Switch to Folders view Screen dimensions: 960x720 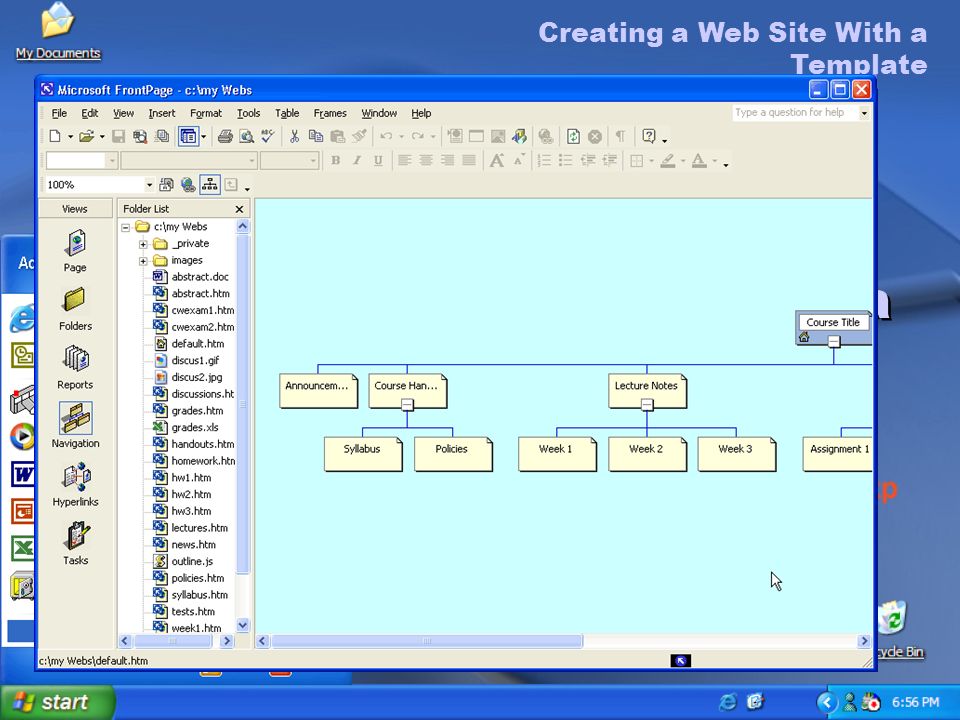[75, 309]
